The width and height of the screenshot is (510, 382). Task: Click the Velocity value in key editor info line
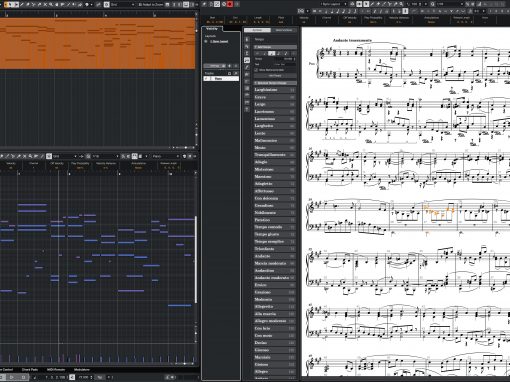(11, 168)
